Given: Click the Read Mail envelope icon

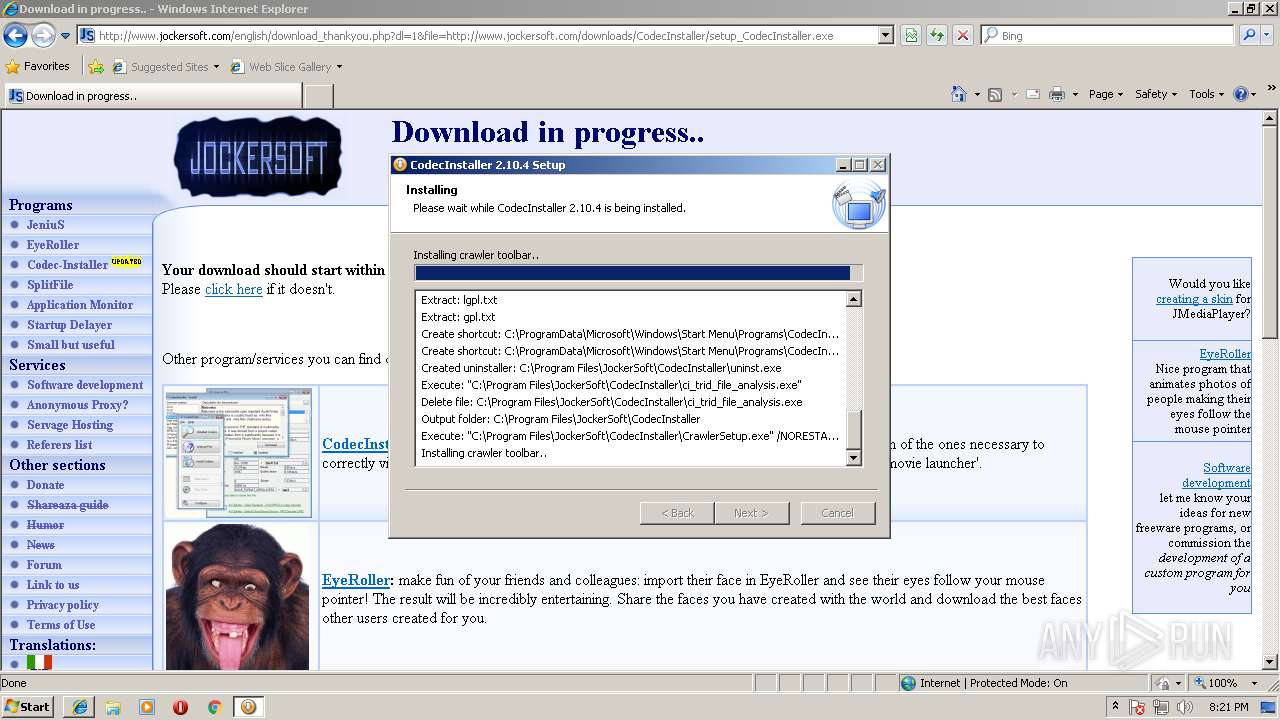Looking at the screenshot, I should coord(1031,94).
